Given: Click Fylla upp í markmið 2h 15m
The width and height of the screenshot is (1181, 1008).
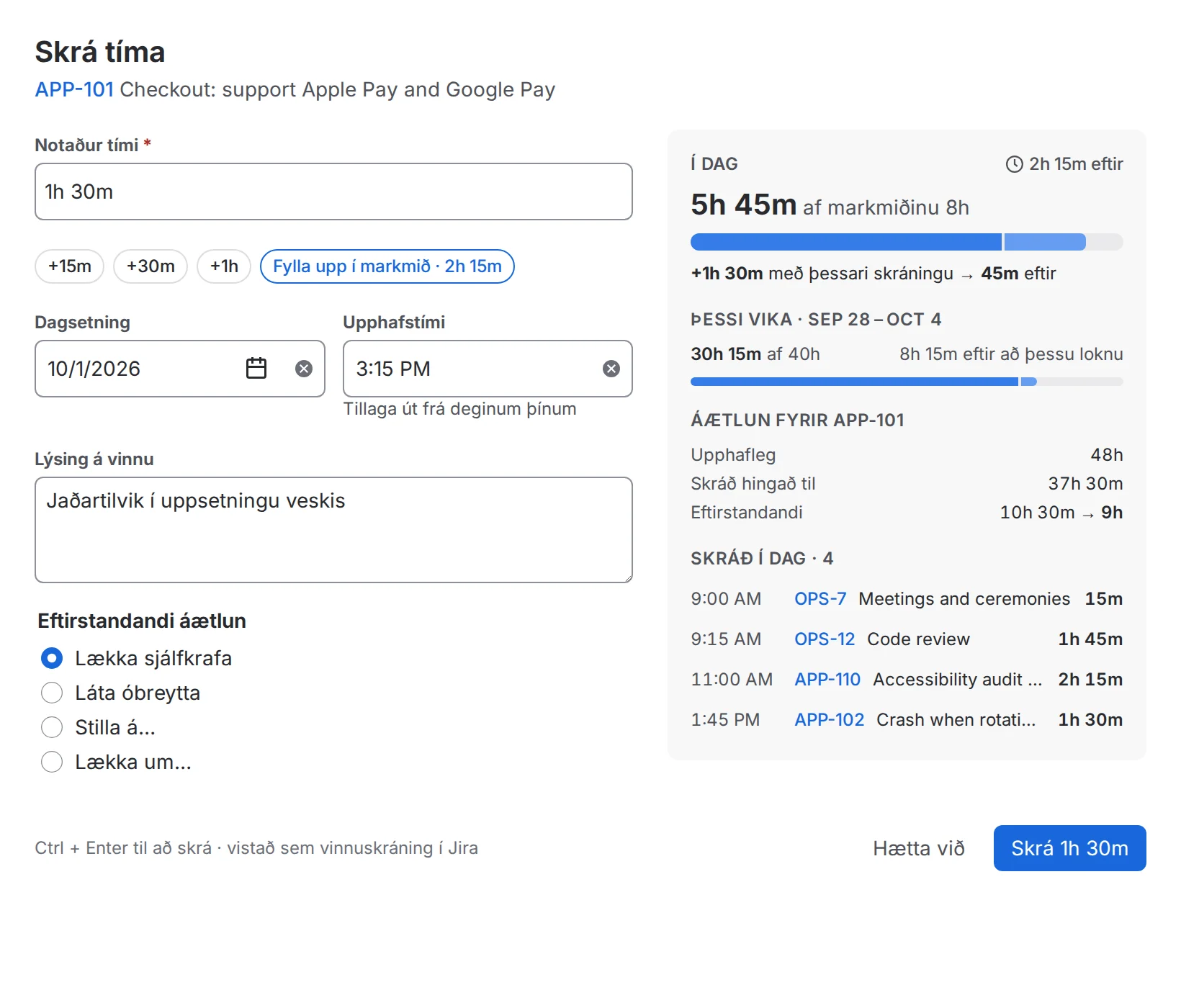Looking at the screenshot, I should (x=387, y=266).
